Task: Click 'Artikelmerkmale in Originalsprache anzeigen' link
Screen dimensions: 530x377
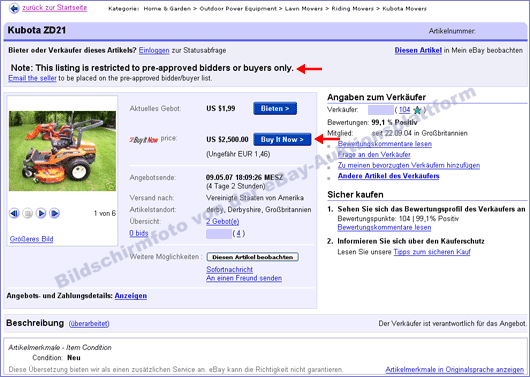Action: tap(455, 369)
